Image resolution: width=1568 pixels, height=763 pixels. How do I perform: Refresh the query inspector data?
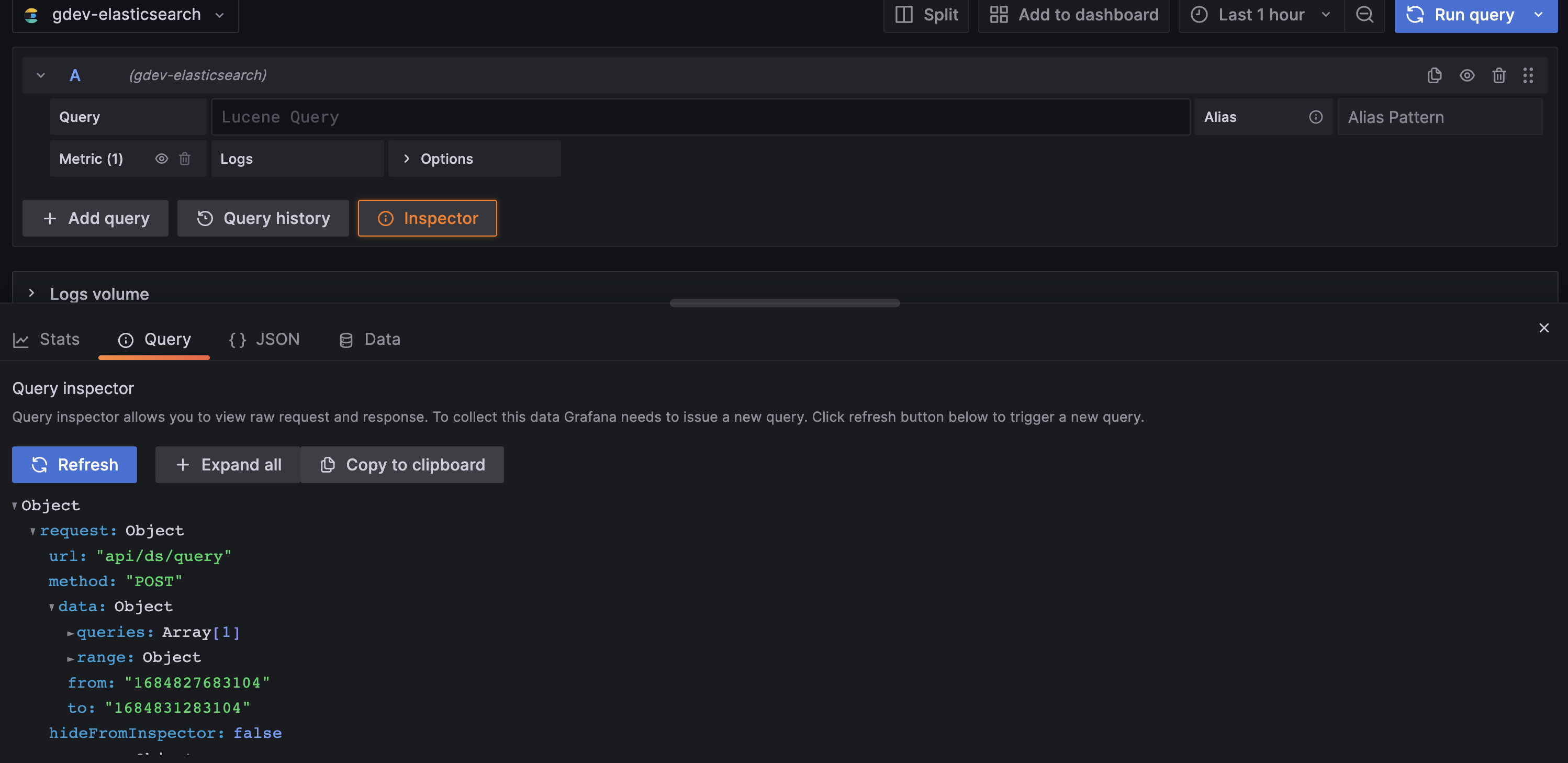pyautogui.click(x=74, y=464)
